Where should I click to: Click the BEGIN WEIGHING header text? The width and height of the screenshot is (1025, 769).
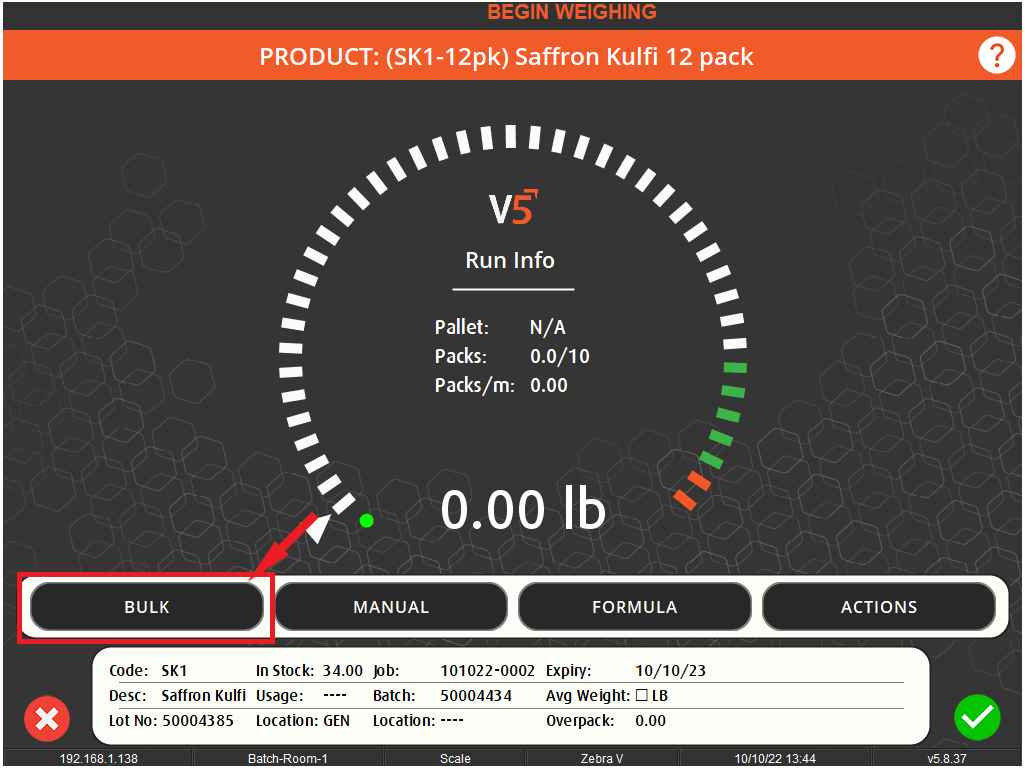coord(572,12)
